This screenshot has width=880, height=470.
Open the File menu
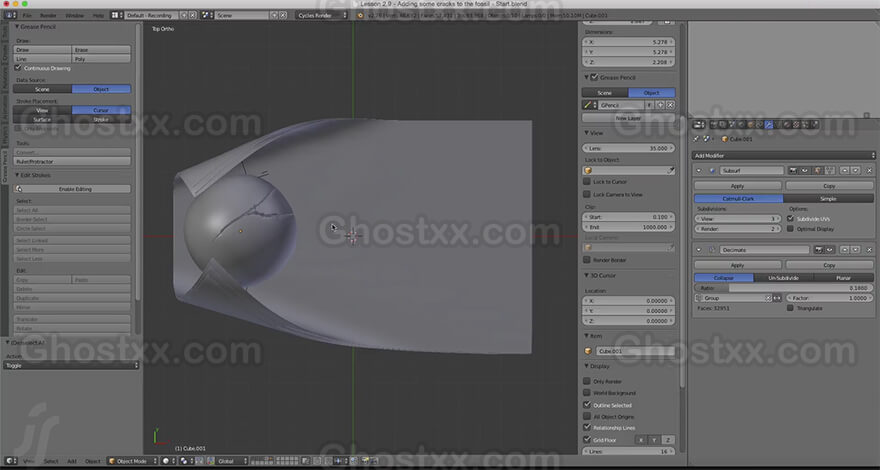(27, 15)
